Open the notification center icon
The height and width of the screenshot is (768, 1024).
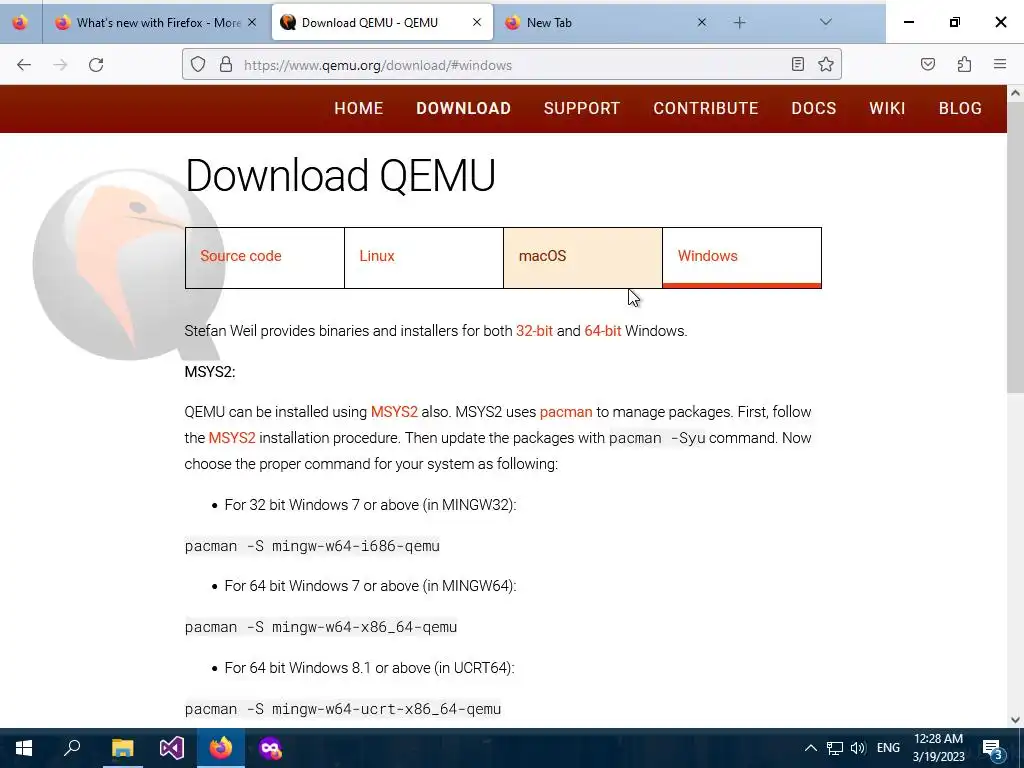[x=993, y=748]
